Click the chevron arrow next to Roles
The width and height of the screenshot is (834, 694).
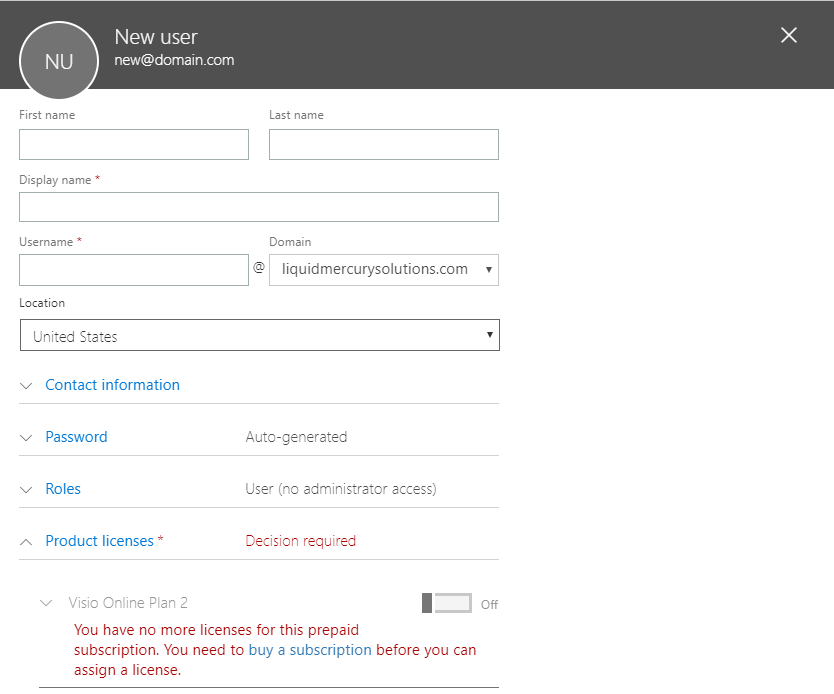point(26,489)
